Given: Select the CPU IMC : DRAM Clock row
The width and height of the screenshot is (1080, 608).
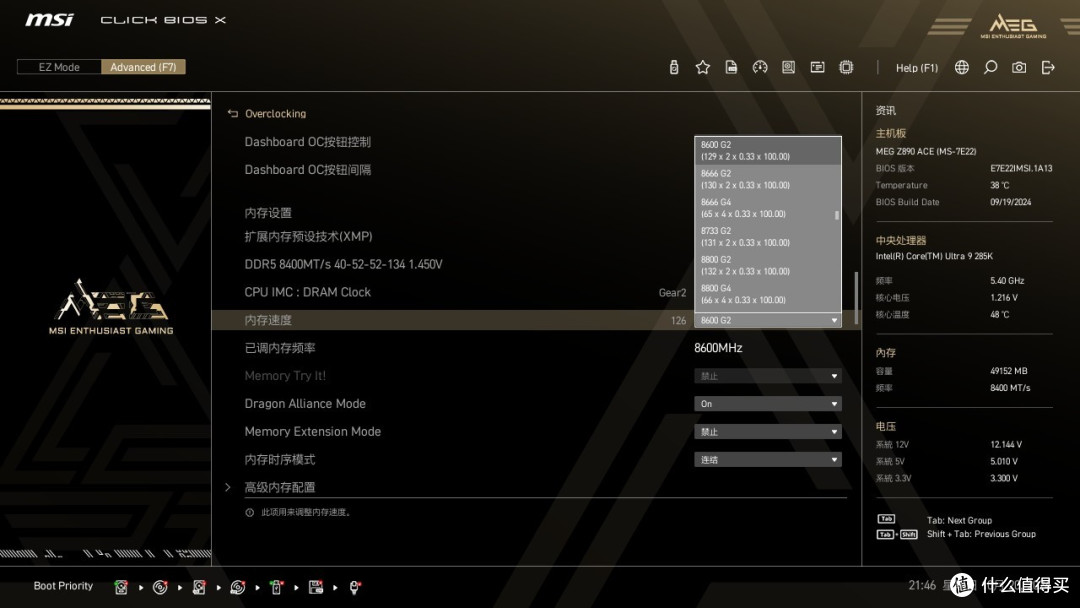Looking at the screenshot, I should 536,292.
